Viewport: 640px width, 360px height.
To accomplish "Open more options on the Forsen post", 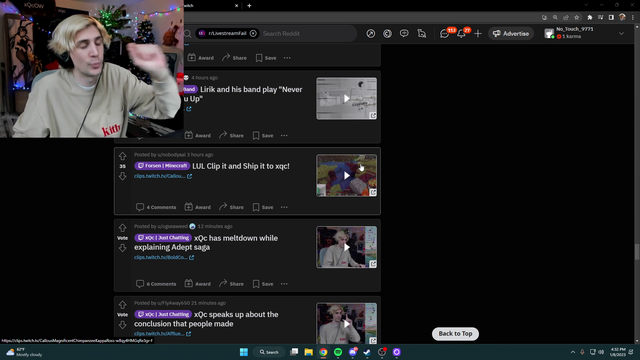I will (x=284, y=207).
